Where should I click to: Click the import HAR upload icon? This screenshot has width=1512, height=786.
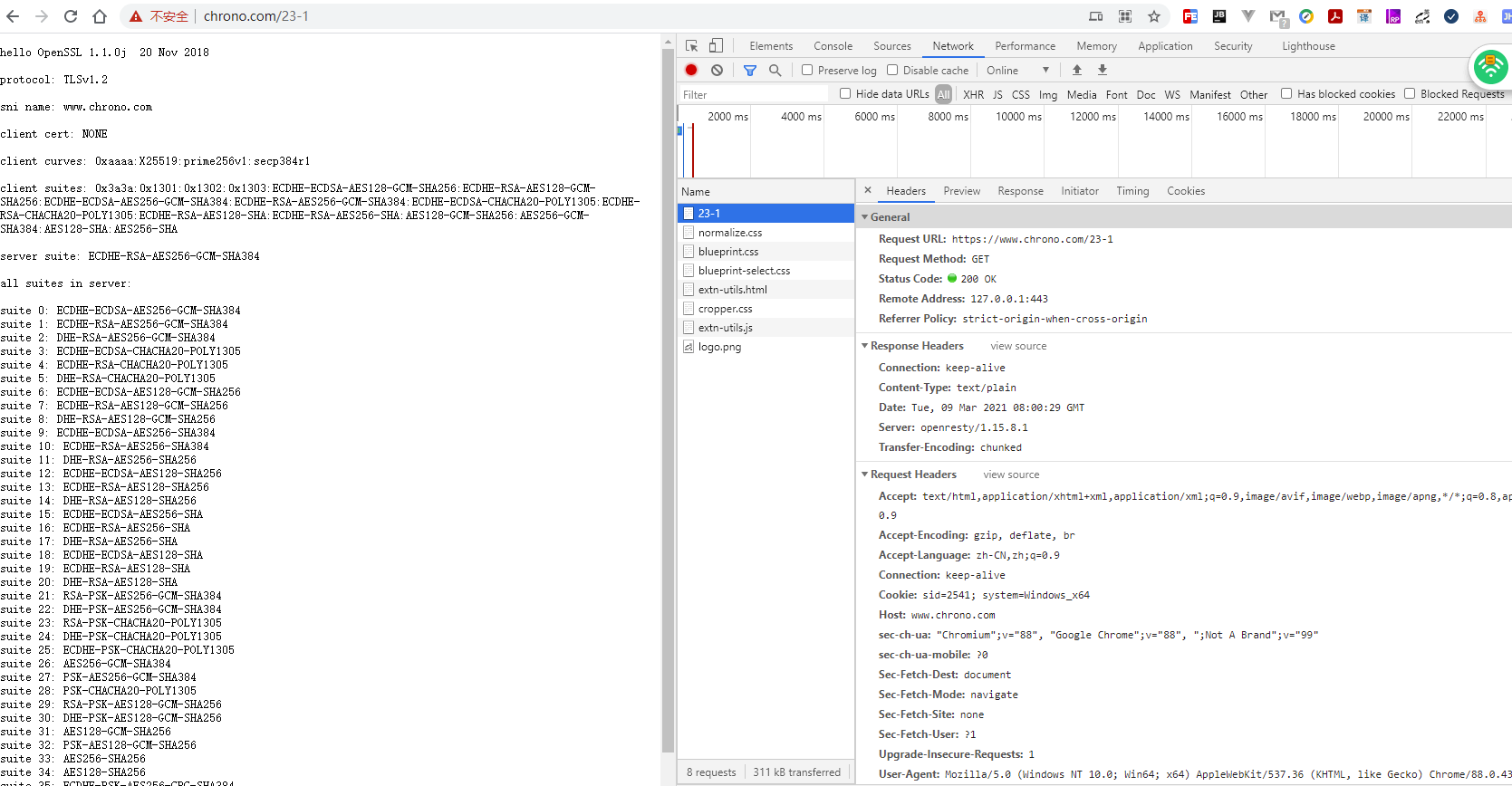[x=1077, y=70]
